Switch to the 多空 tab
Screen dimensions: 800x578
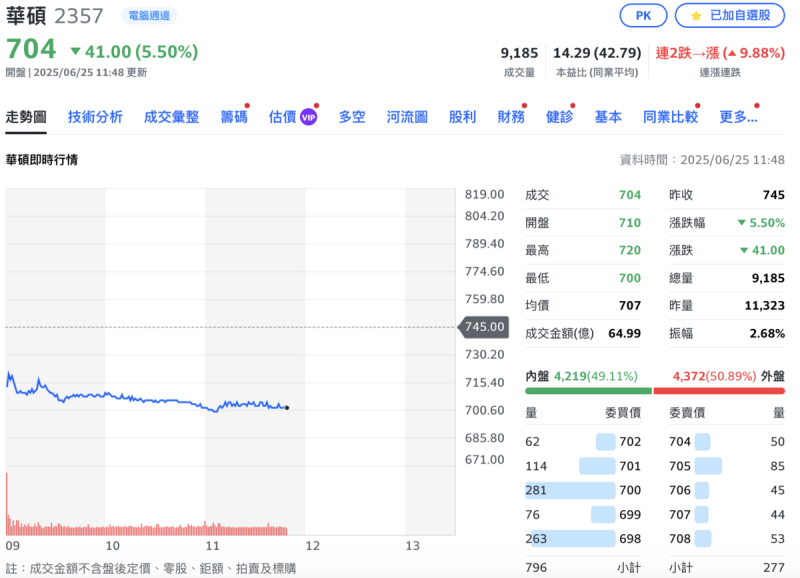tap(352, 117)
